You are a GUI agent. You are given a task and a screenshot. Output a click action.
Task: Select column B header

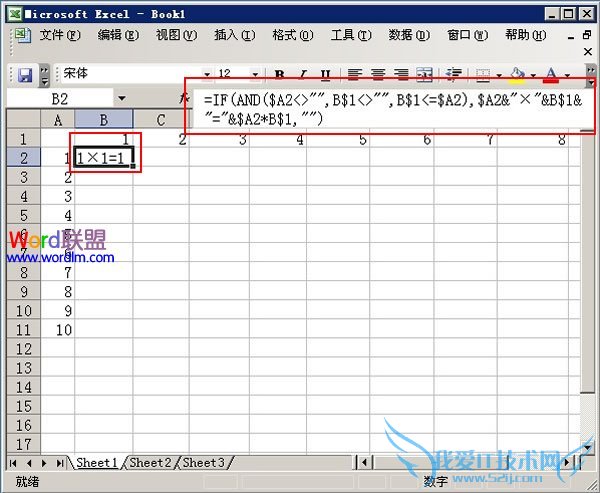104,119
